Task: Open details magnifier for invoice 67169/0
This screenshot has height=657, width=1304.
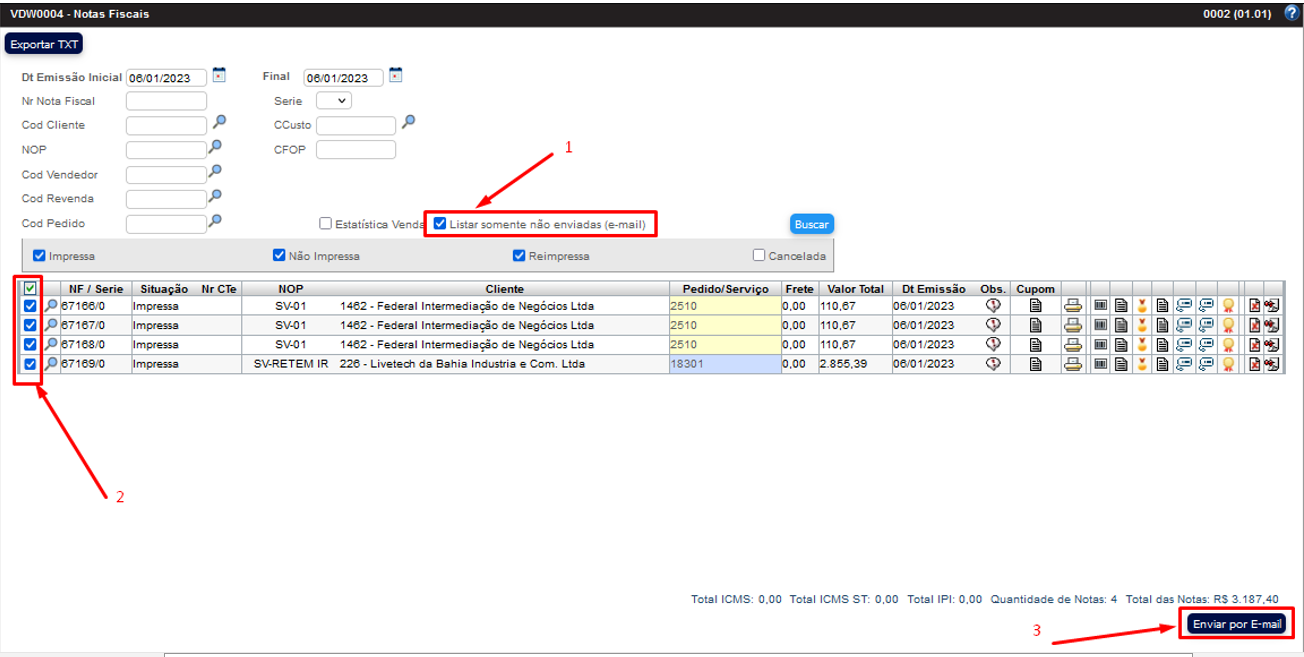Action: (51, 364)
